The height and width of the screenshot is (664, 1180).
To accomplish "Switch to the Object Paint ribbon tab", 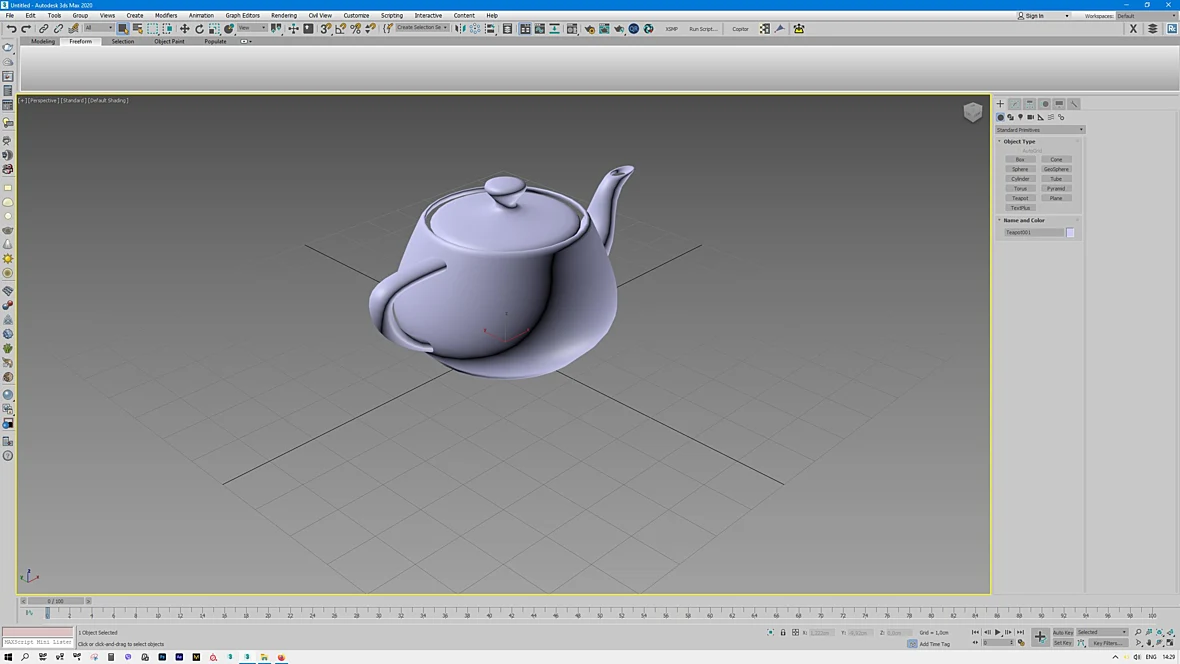I will (169, 41).
